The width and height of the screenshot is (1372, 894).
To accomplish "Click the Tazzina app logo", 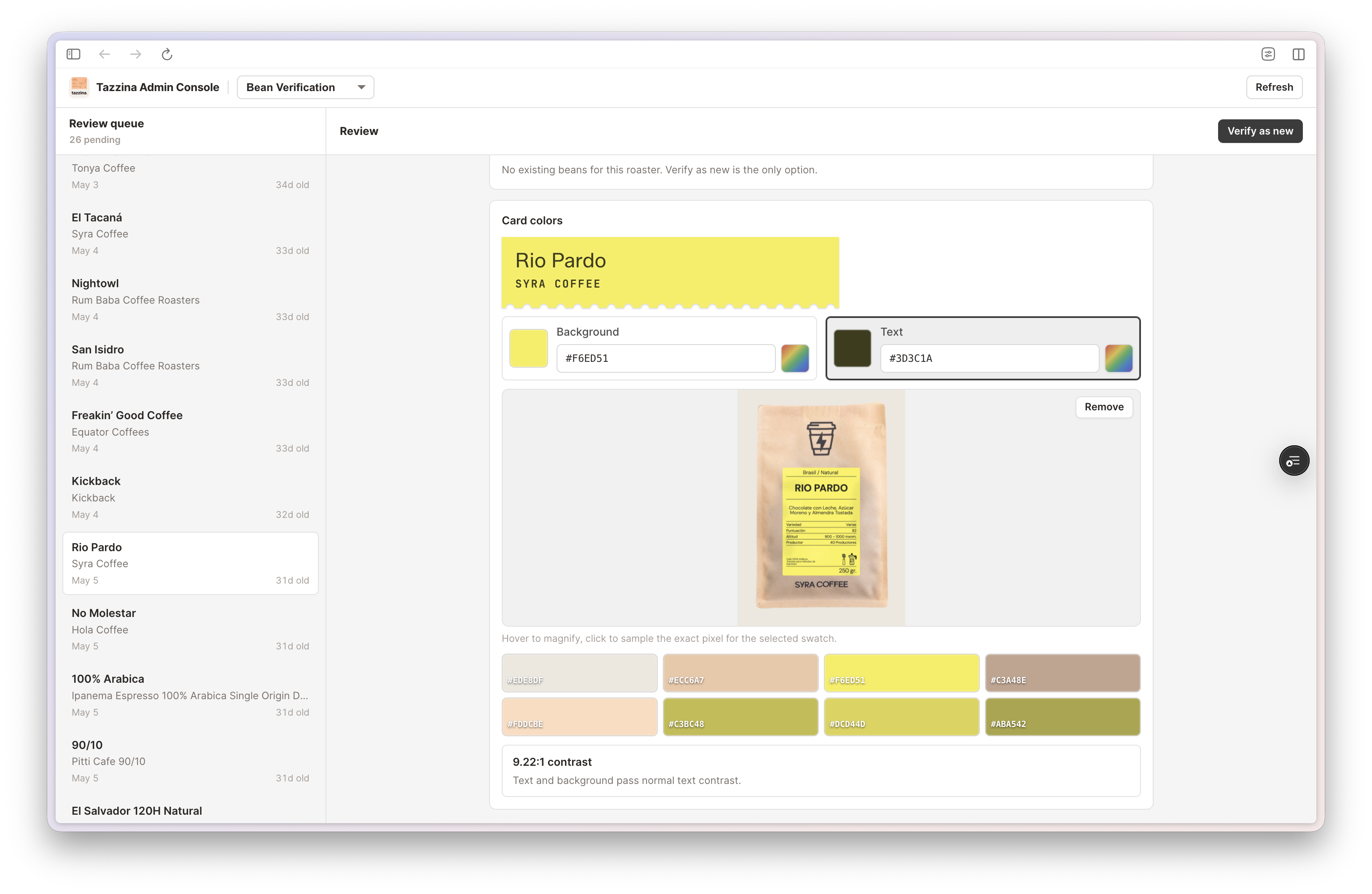I will [x=79, y=87].
